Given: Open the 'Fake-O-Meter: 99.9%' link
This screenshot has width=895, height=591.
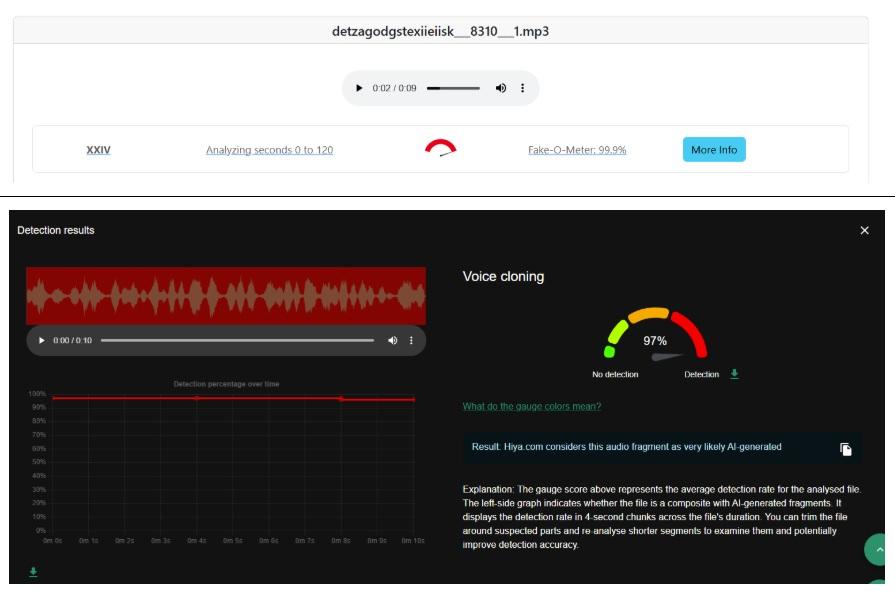Looking at the screenshot, I should (x=577, y=150).
